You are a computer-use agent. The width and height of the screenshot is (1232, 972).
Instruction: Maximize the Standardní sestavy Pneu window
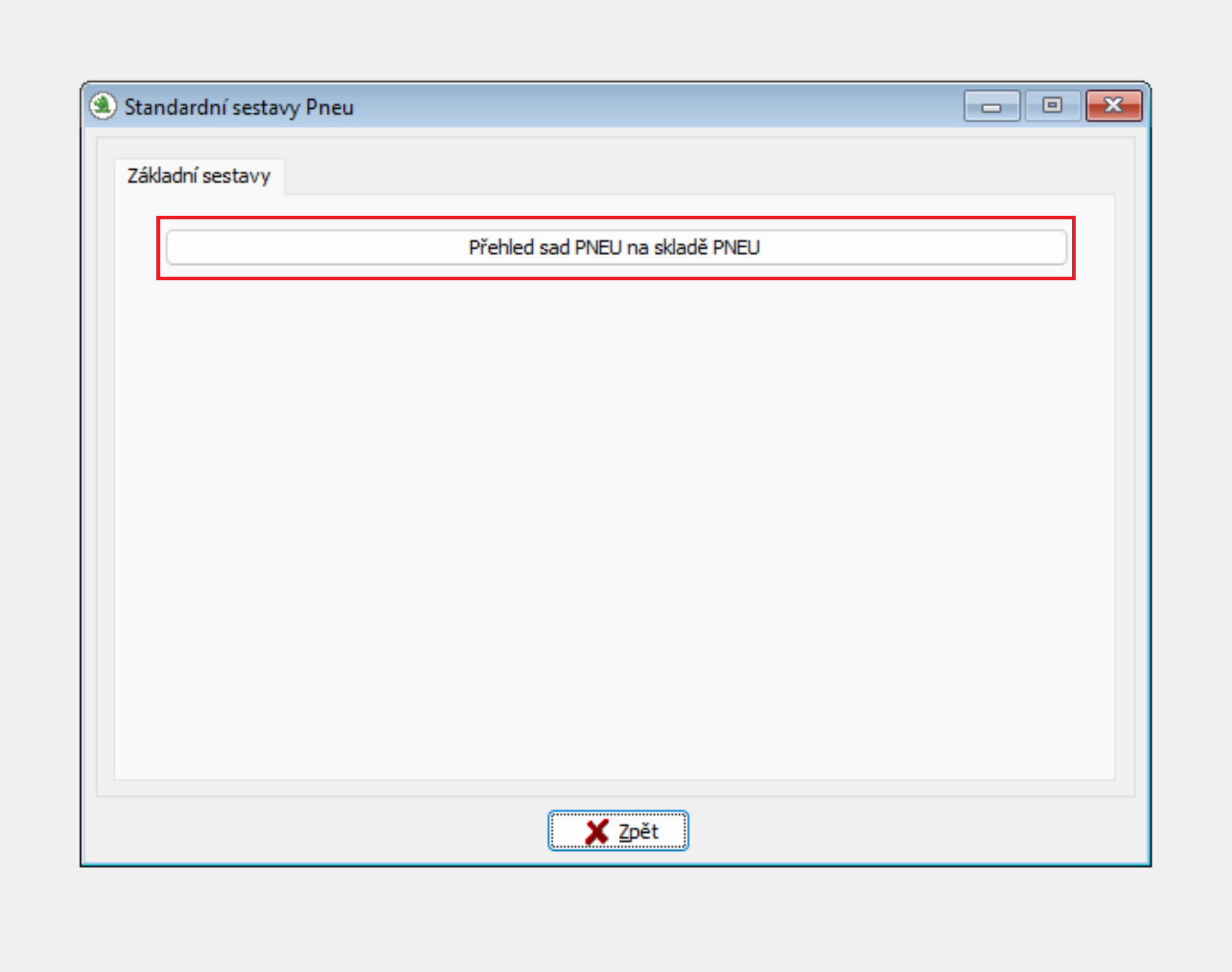[1052, 106]
